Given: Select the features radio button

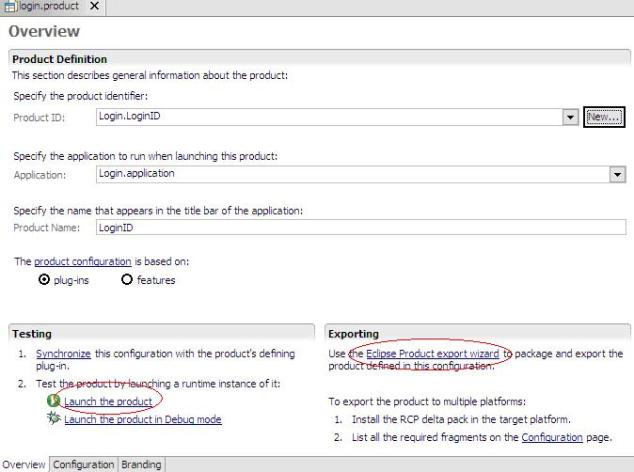Looking at the screenshot, I should click(127, 279).
